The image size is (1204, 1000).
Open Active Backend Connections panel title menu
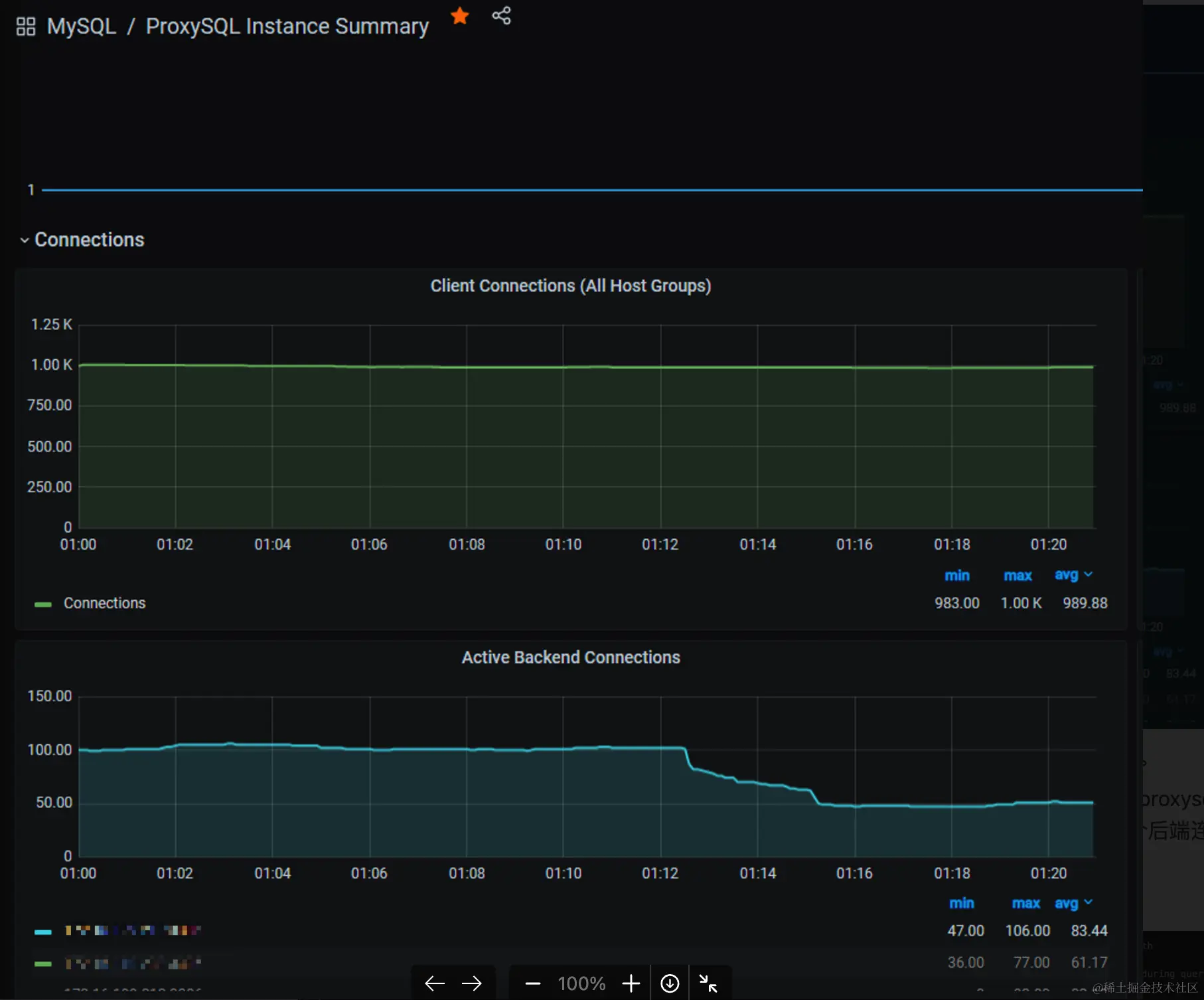click(x=571, y=657)
